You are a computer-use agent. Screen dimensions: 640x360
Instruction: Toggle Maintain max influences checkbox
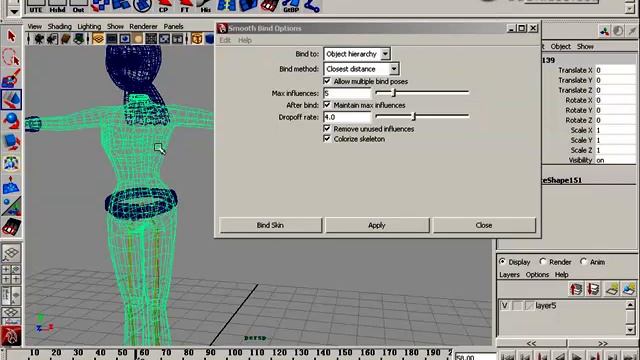point(327,105)
